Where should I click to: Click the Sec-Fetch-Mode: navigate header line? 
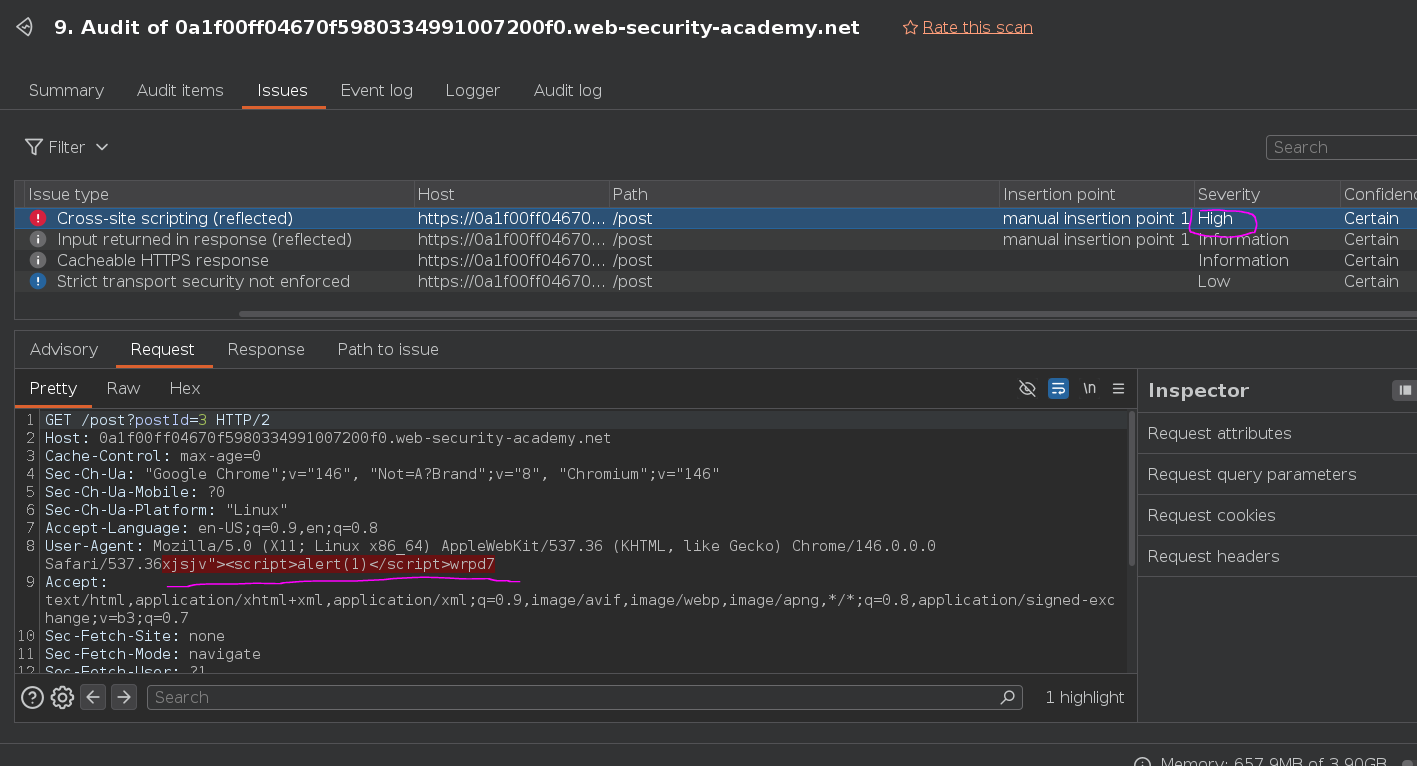tap(153, 654)
